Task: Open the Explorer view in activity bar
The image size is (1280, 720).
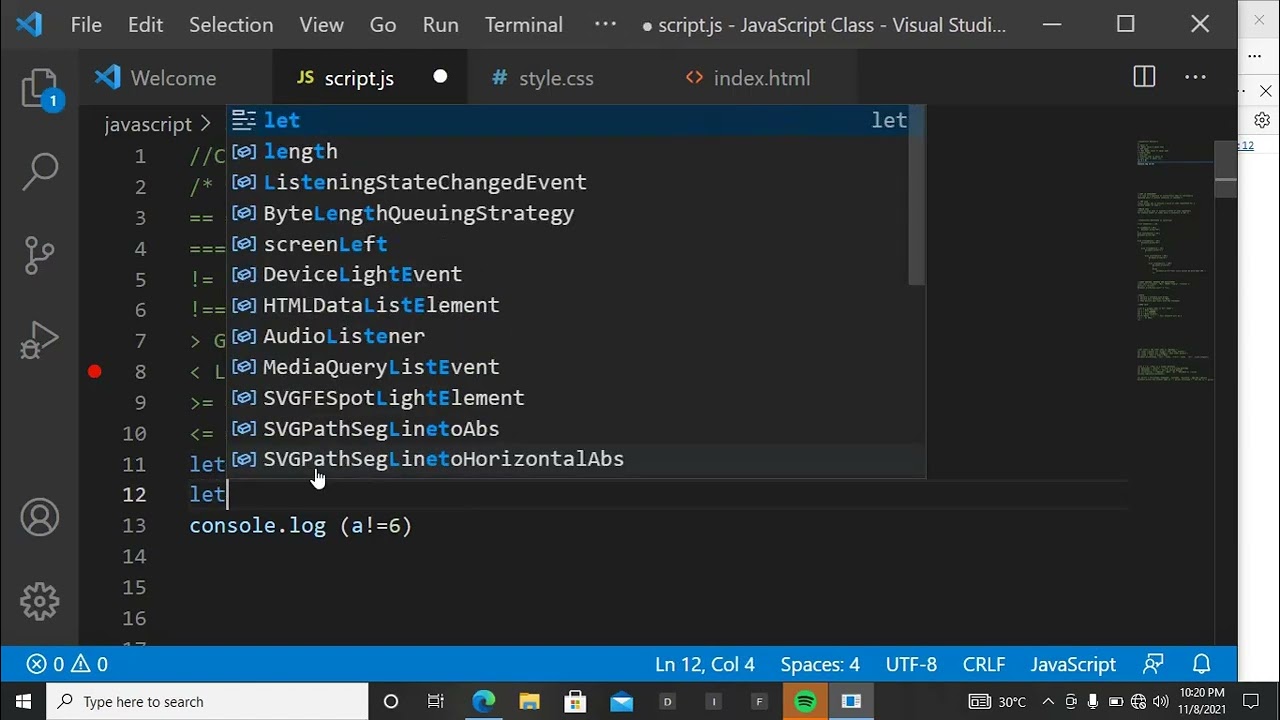Action: point(40,88)
